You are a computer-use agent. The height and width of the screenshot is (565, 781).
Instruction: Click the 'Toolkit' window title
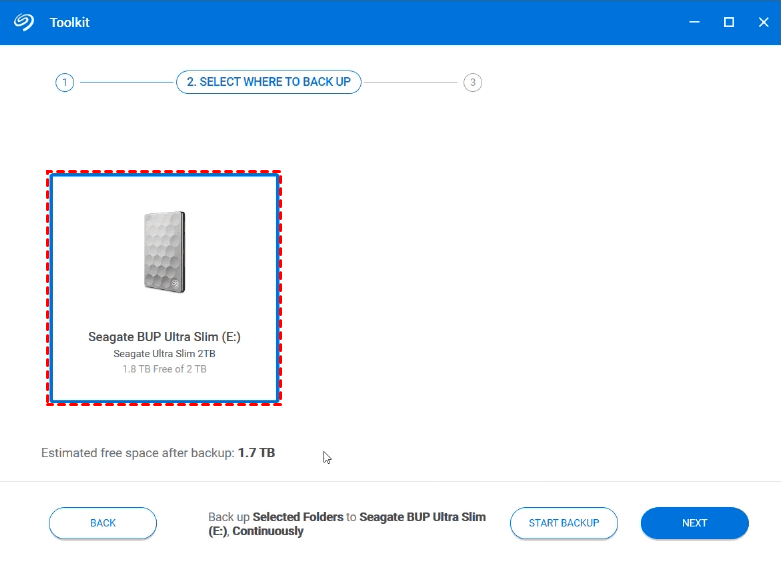[69, 22]
